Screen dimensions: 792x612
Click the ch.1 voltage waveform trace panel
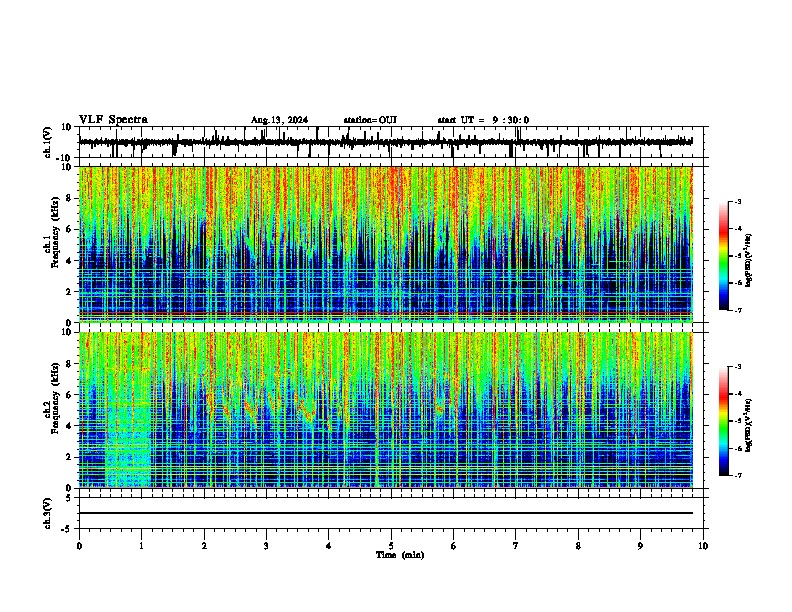[391, 142]
